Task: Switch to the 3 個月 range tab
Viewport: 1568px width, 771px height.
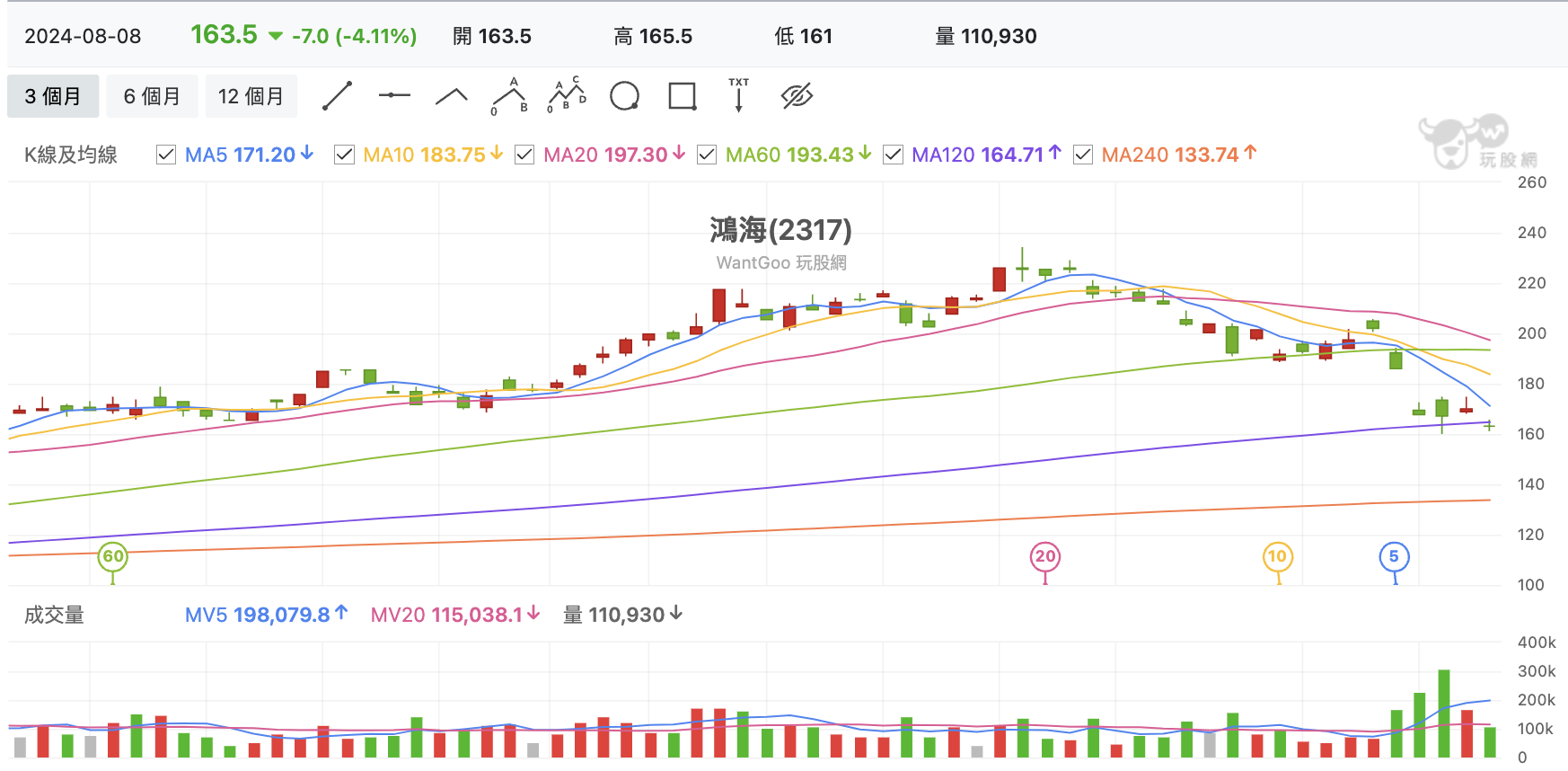Action: click(x=53, y=96)
